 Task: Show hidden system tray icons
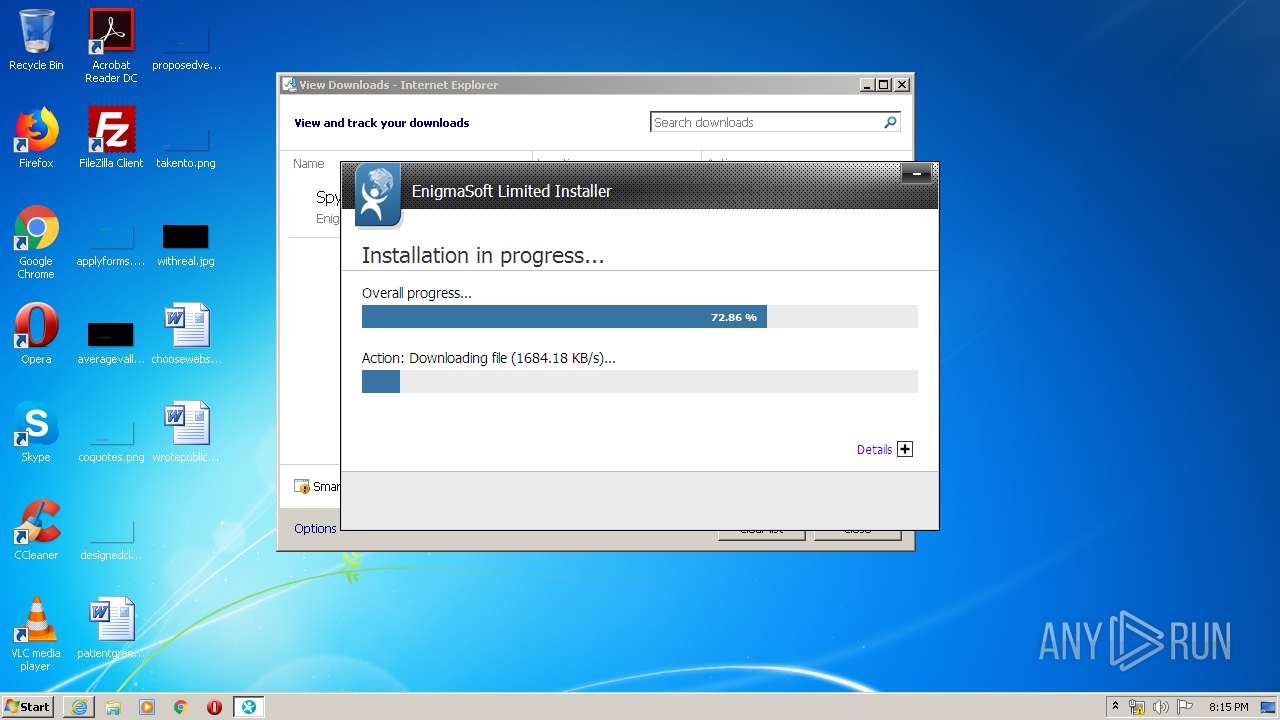click(1115, 707)
